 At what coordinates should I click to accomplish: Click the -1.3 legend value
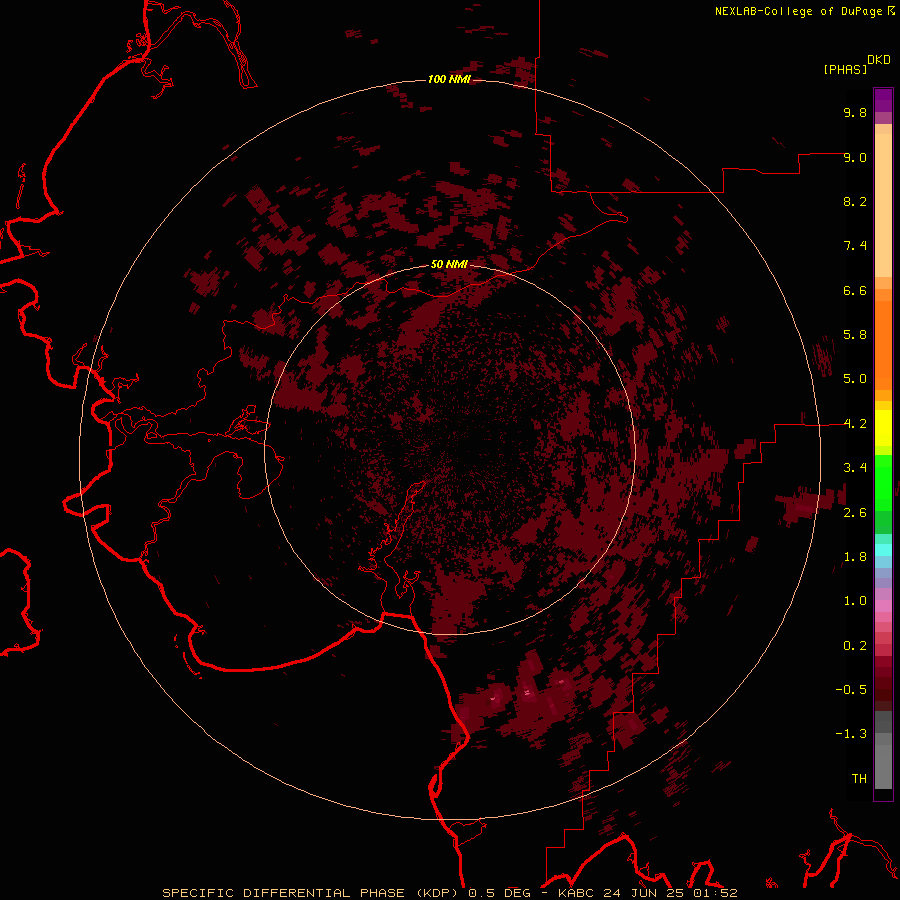[x=851, y=734]
